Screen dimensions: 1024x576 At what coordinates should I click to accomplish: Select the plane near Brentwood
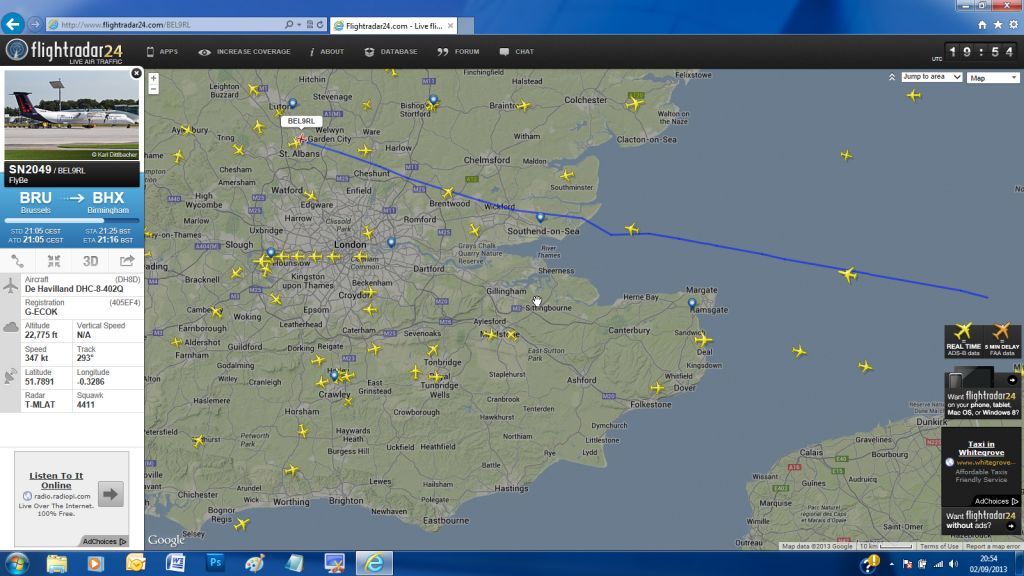point(447,192)
